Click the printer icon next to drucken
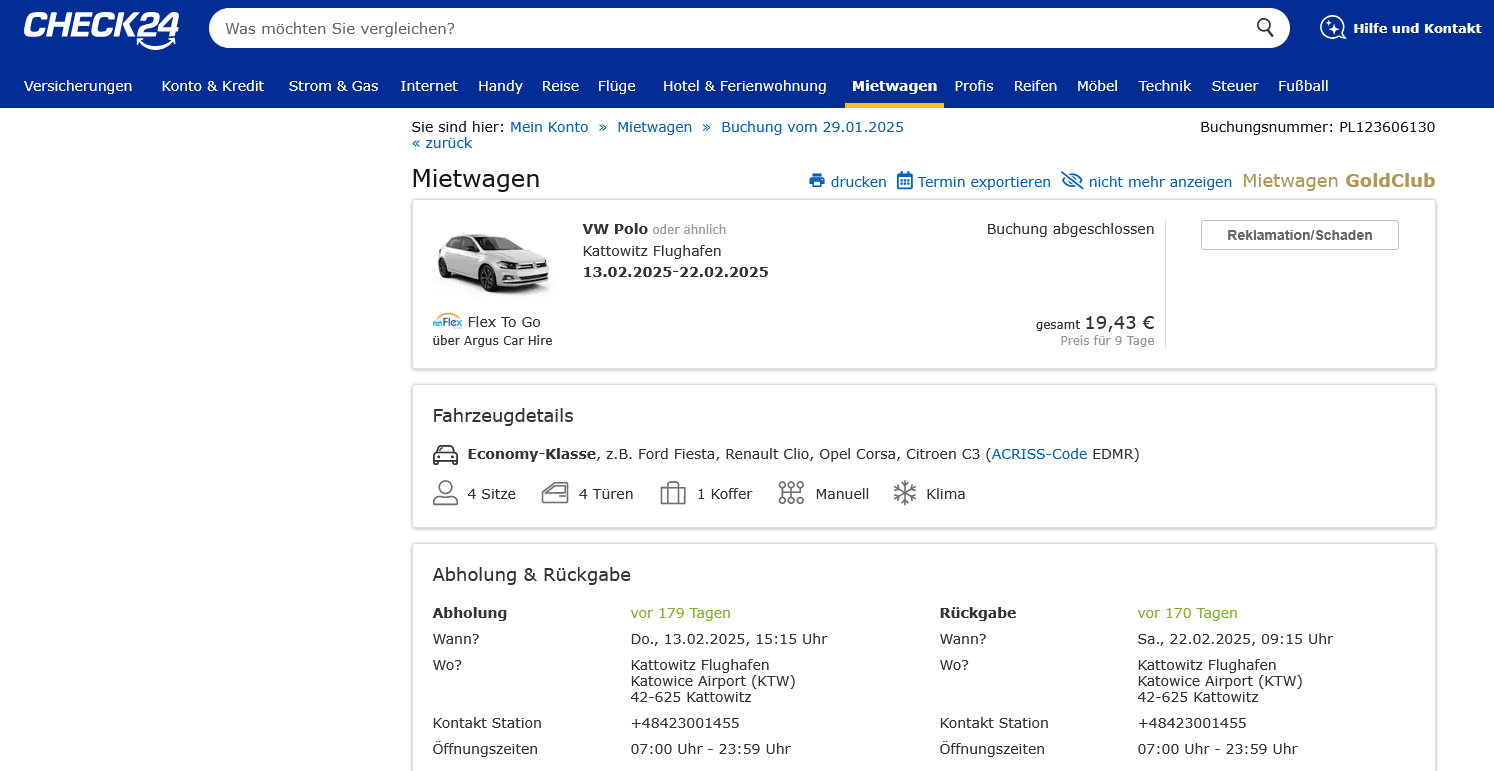Viewport: 1494px width, 771px height. point(817,181)
